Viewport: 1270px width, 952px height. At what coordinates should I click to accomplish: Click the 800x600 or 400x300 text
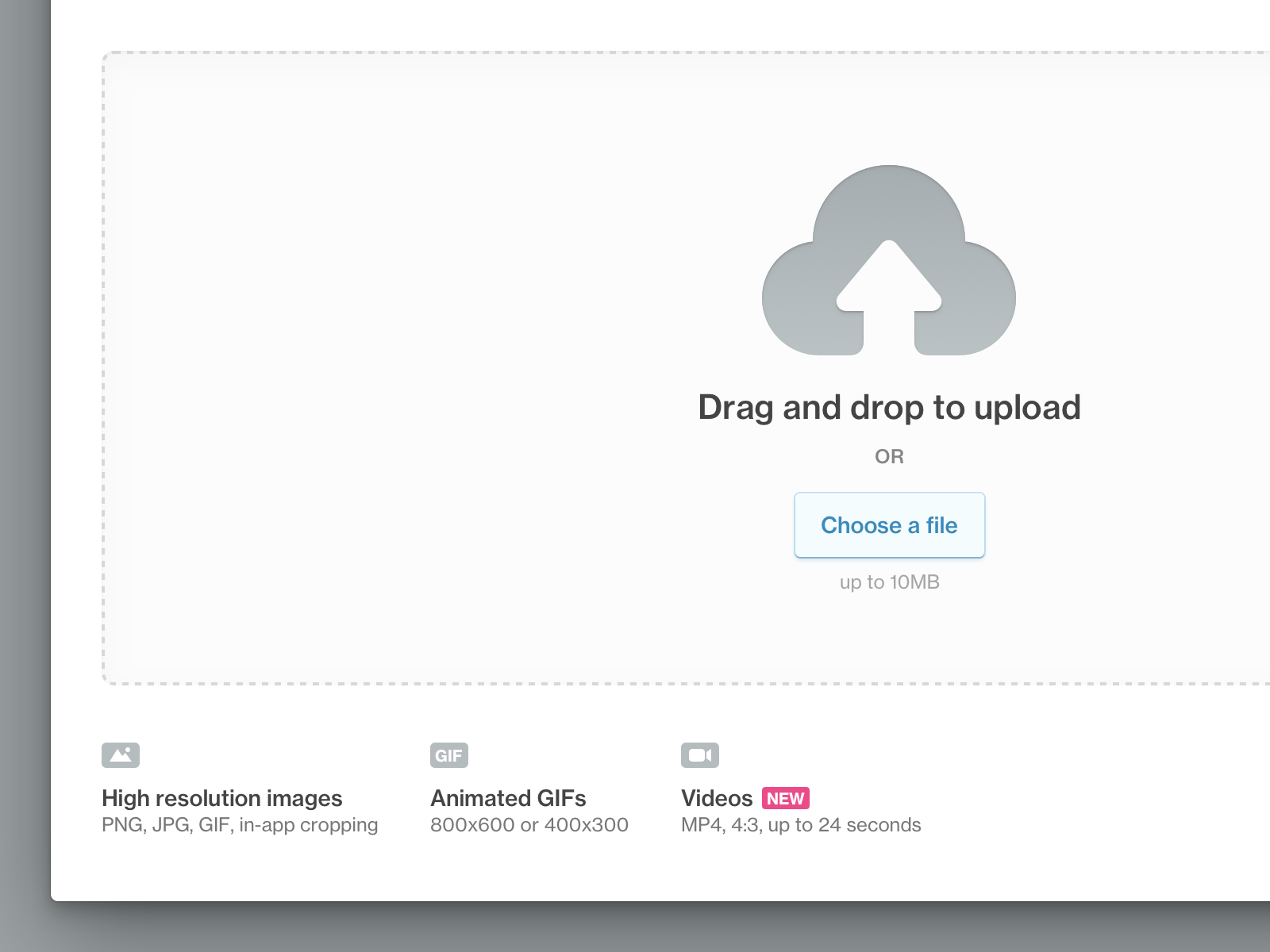tap(529, 825)
